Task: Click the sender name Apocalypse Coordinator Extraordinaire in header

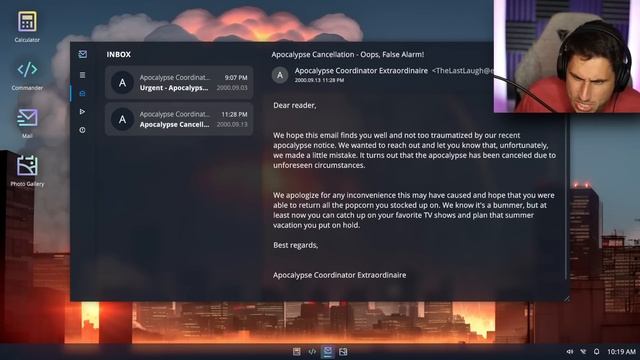Action: [x=361, y=71]
